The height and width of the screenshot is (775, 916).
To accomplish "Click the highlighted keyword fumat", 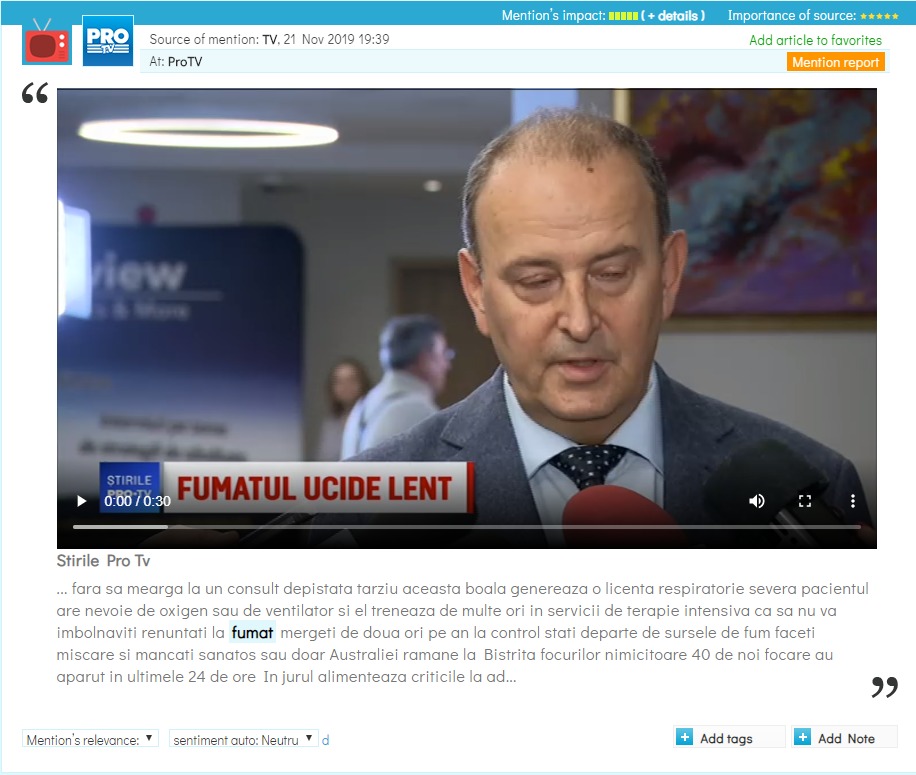I will coord(252,632).
